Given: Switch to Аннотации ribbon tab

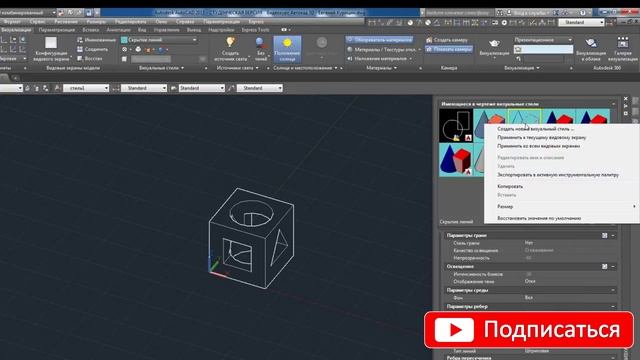Looking at the screenshot, I should [118, 30].
